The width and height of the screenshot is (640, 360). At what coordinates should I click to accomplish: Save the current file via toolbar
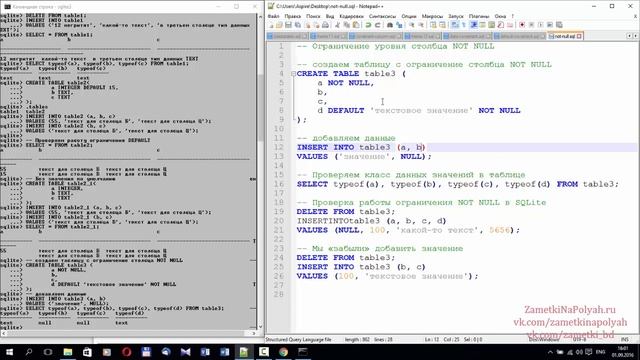(288, 25)
